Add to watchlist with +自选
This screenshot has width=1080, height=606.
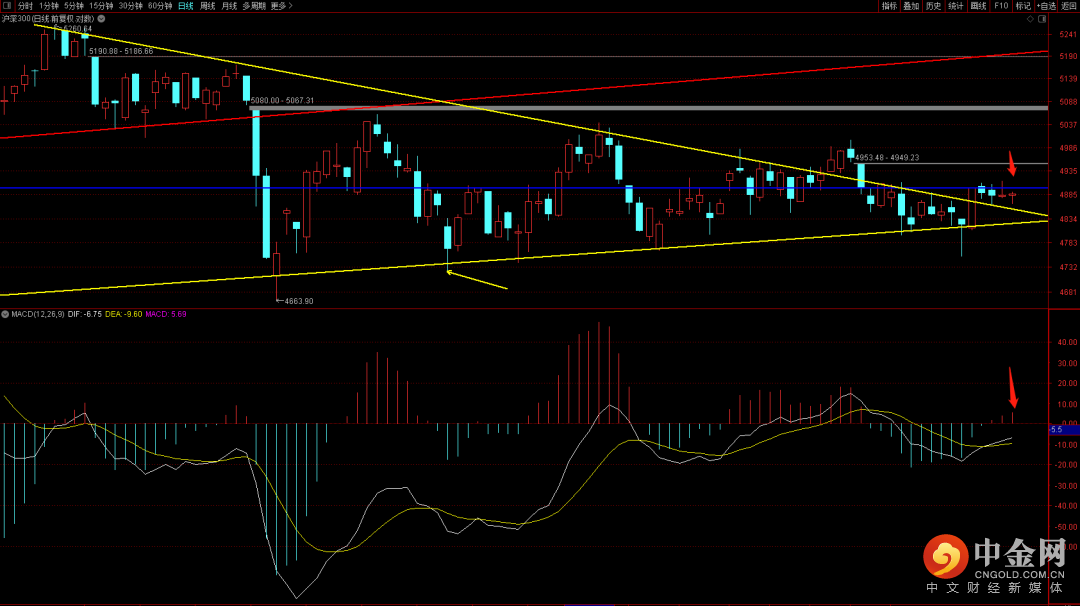1045,6
